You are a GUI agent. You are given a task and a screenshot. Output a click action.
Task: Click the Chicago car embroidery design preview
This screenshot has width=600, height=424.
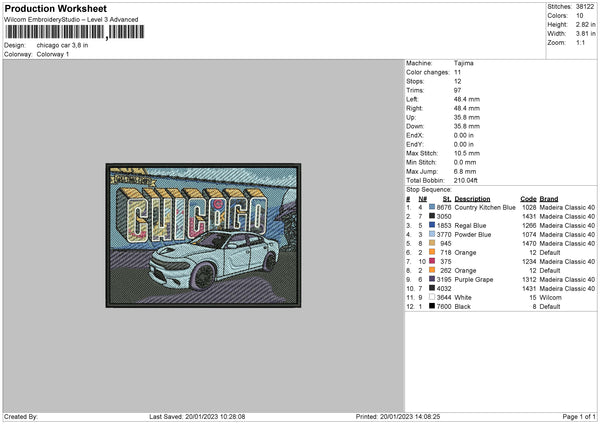tap(203, 235)
